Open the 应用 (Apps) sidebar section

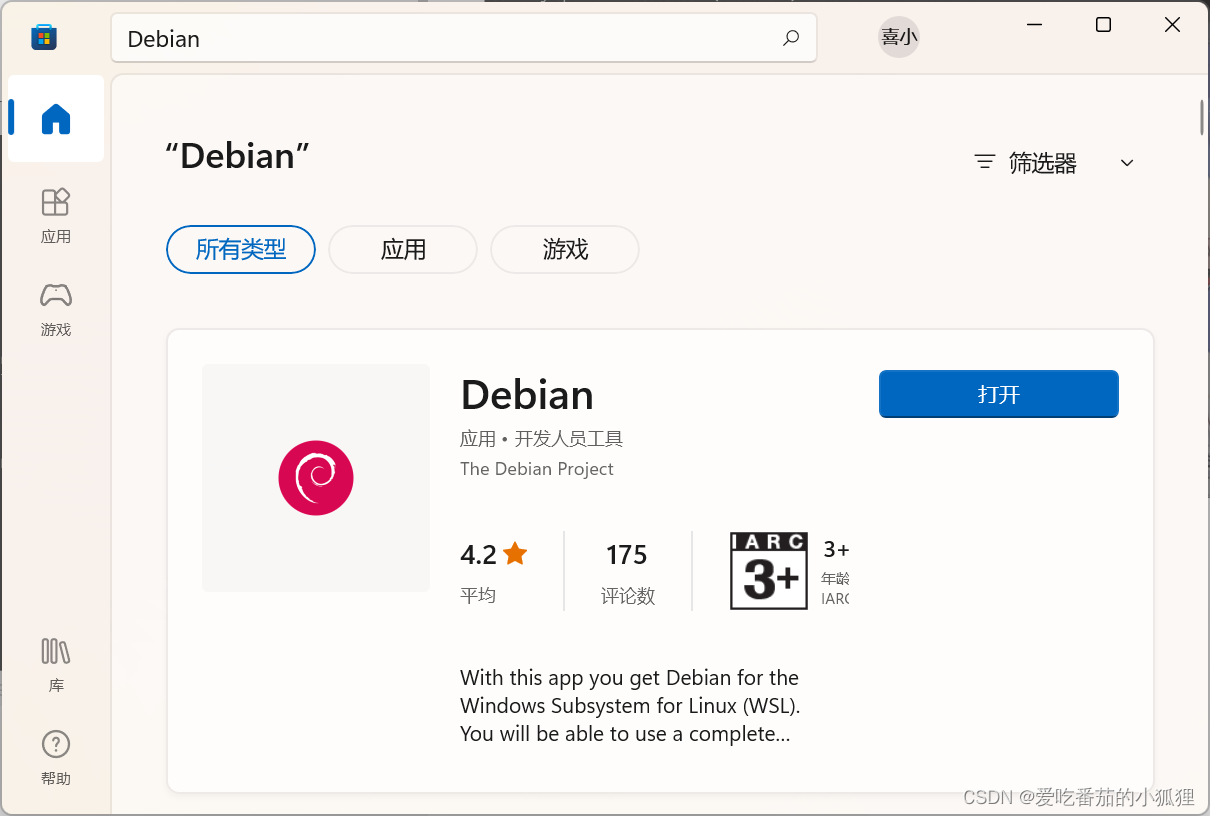tap(56, 215)
